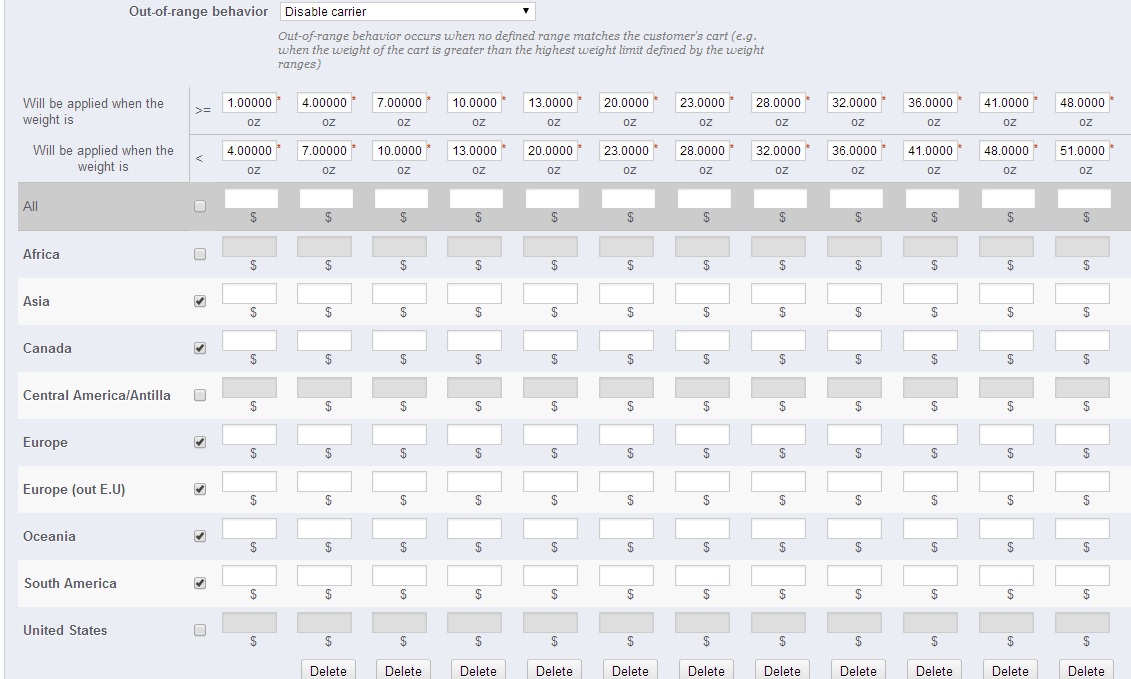Viewport: 1131px width, 679px height.
Task: Click Europe price field in 7.00000 oz column
Action: point(400,434)
